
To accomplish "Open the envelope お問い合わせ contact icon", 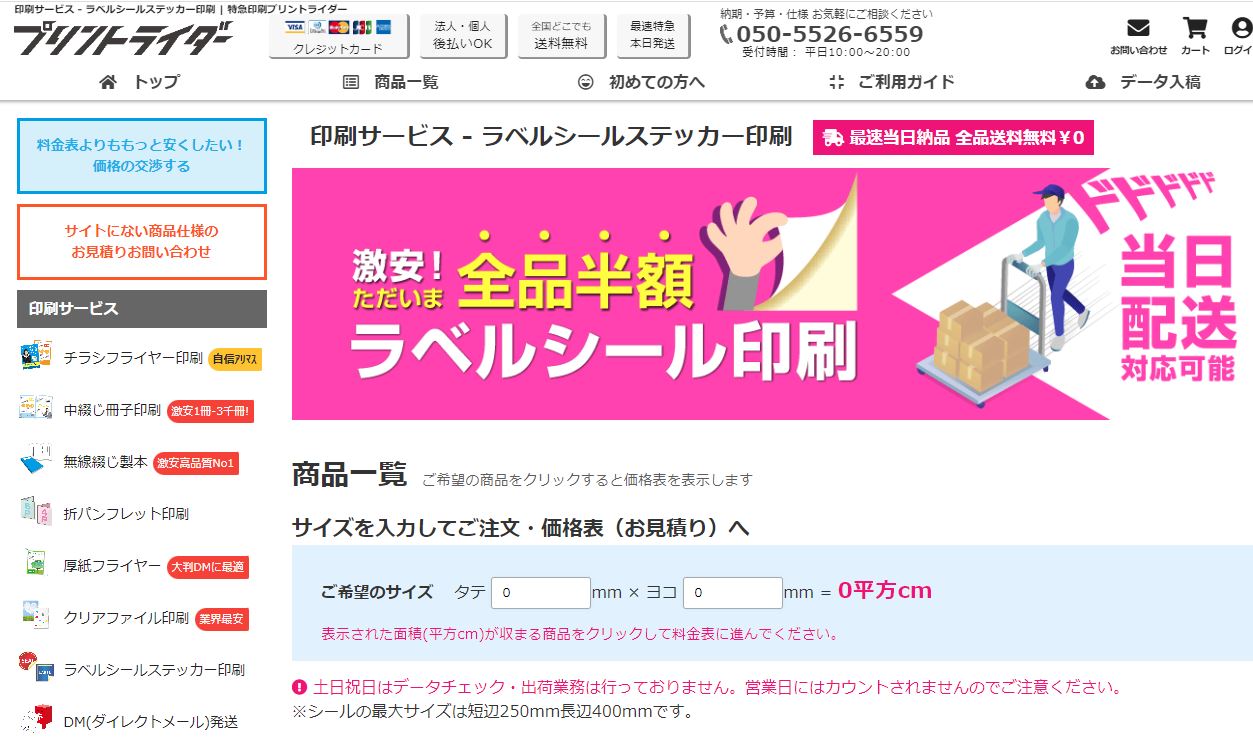I will click(x=1138, y=28).
